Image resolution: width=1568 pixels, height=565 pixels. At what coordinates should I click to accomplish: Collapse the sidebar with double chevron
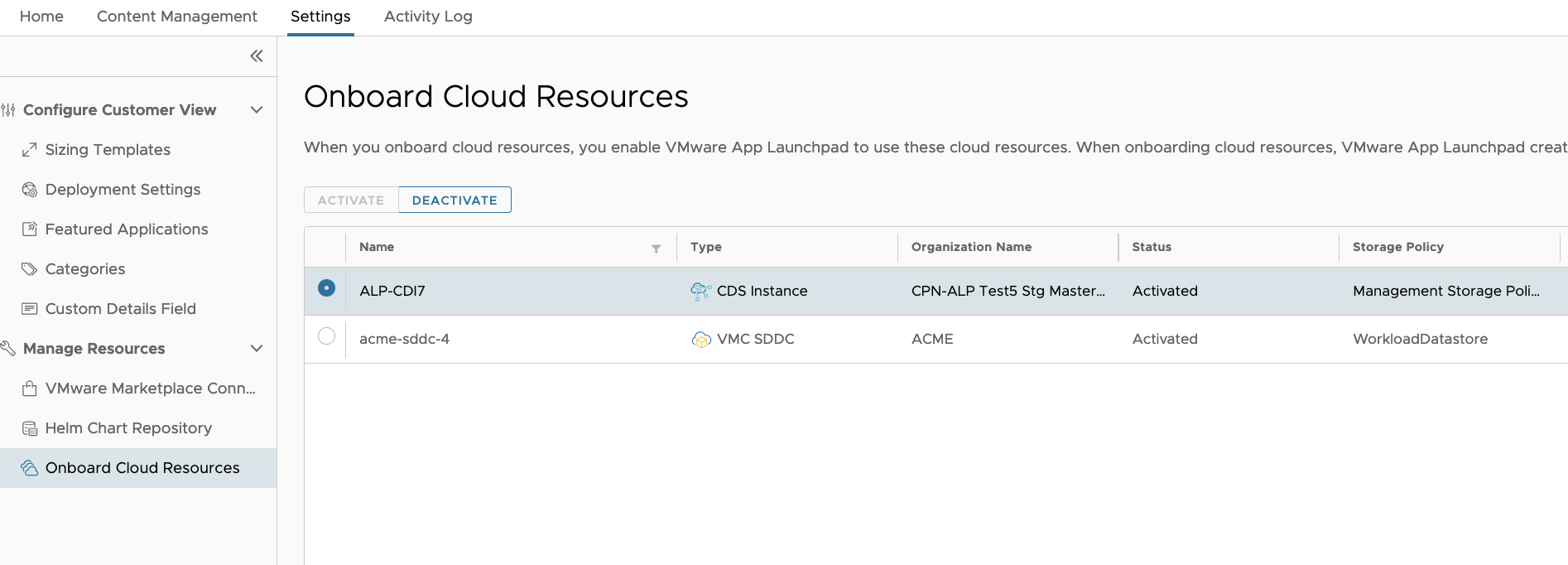tap(257, 56)
